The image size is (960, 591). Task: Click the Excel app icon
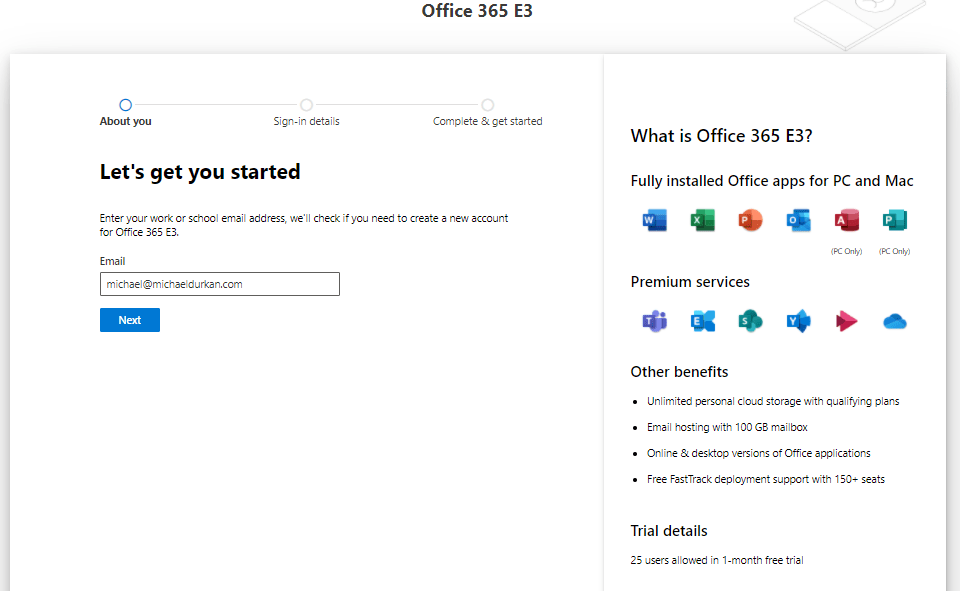tap(703, 221)
